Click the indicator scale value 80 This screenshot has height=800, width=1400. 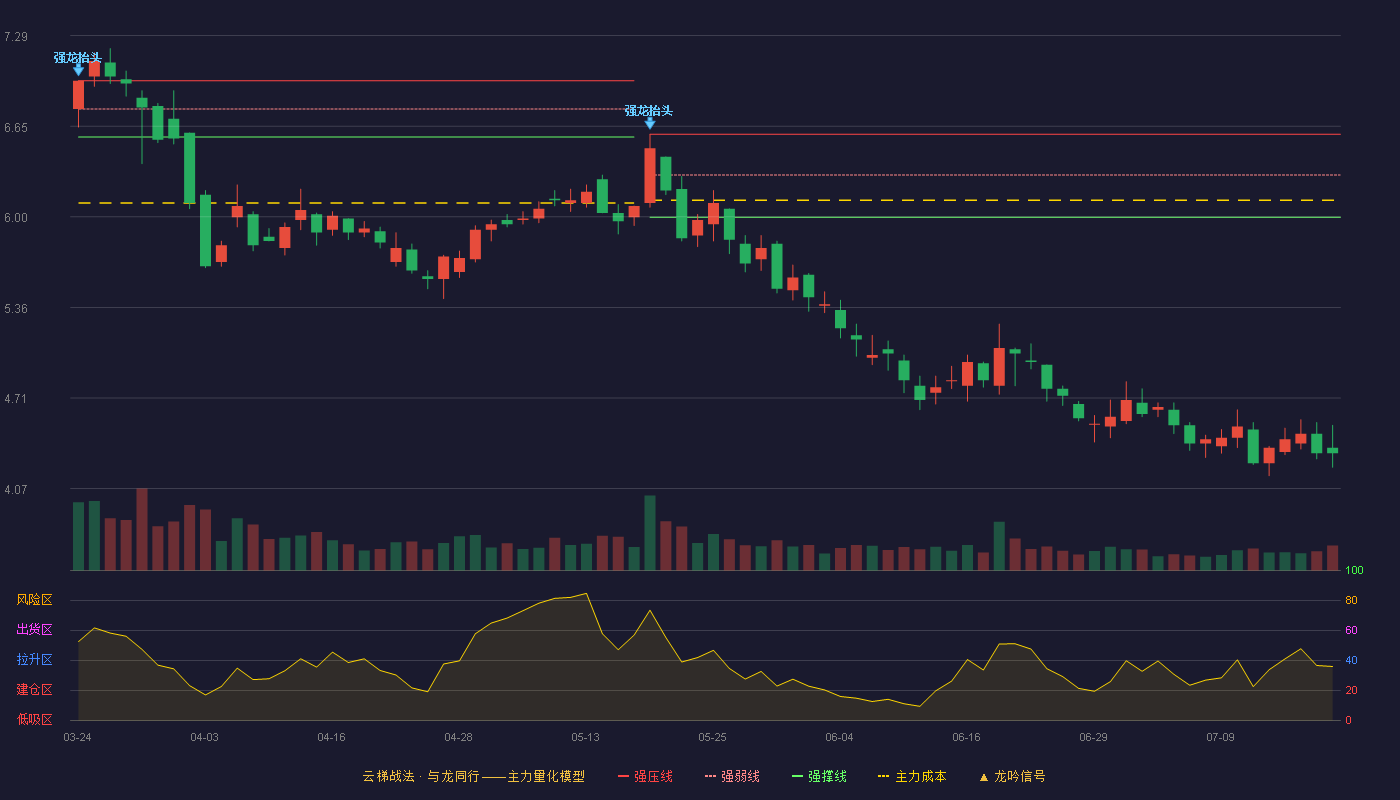tap(1351, 601)
